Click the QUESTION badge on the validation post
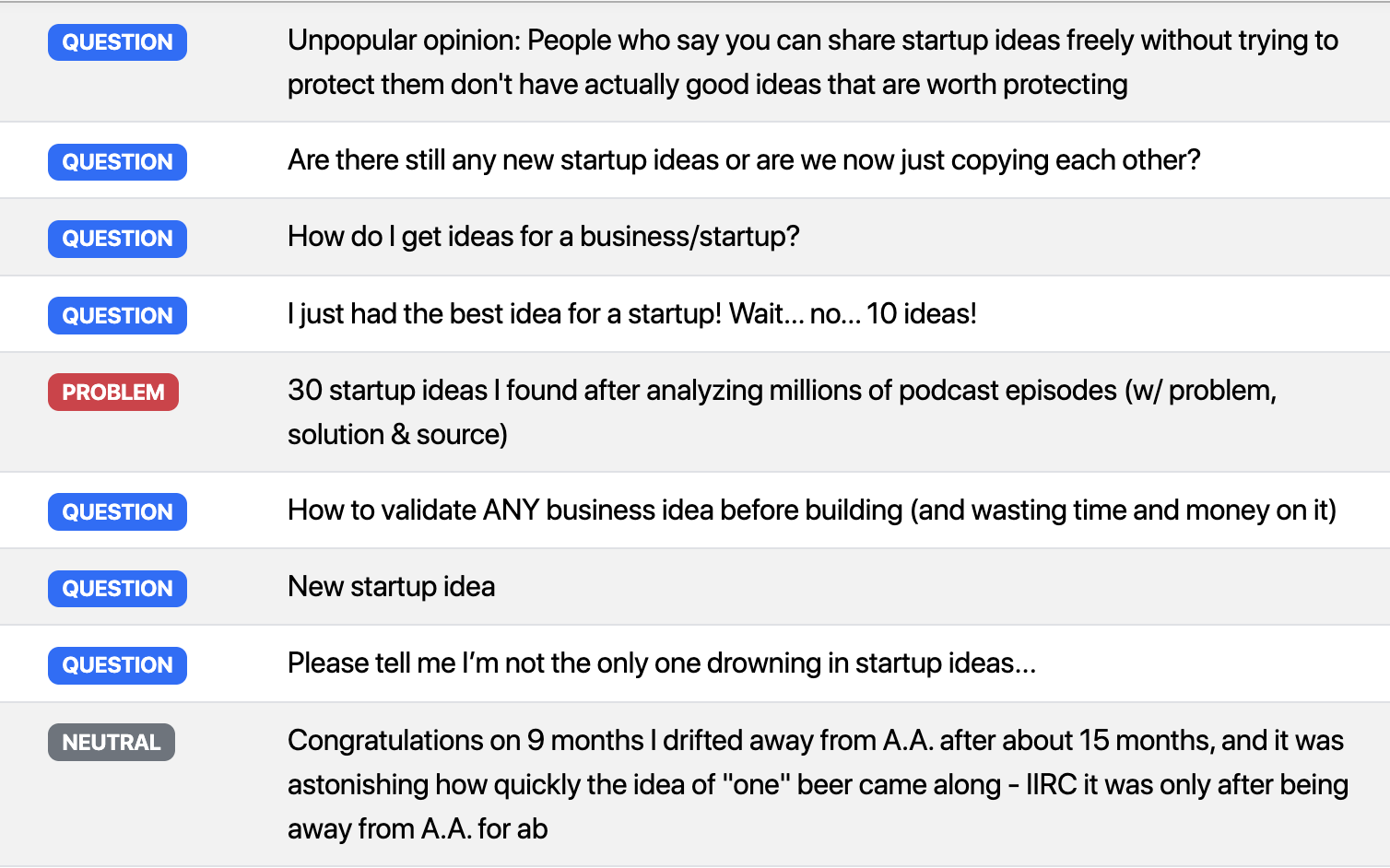 click(117, 511)
